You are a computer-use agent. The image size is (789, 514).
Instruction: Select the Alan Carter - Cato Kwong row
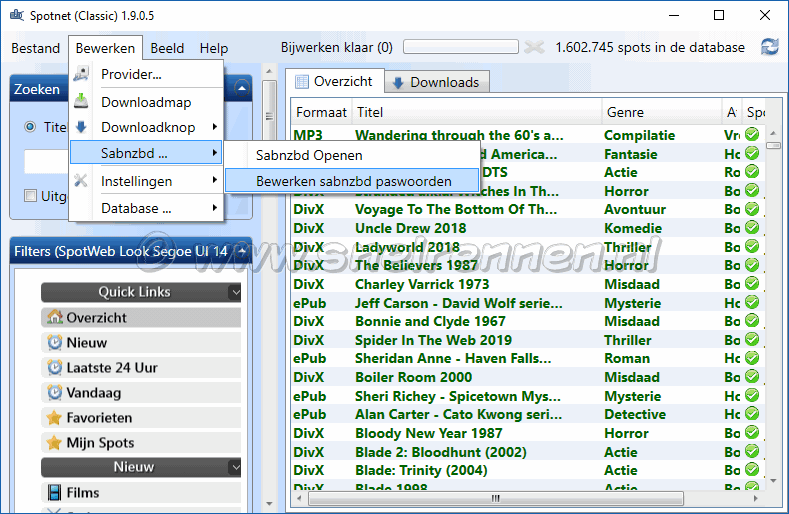pos(526,414)
